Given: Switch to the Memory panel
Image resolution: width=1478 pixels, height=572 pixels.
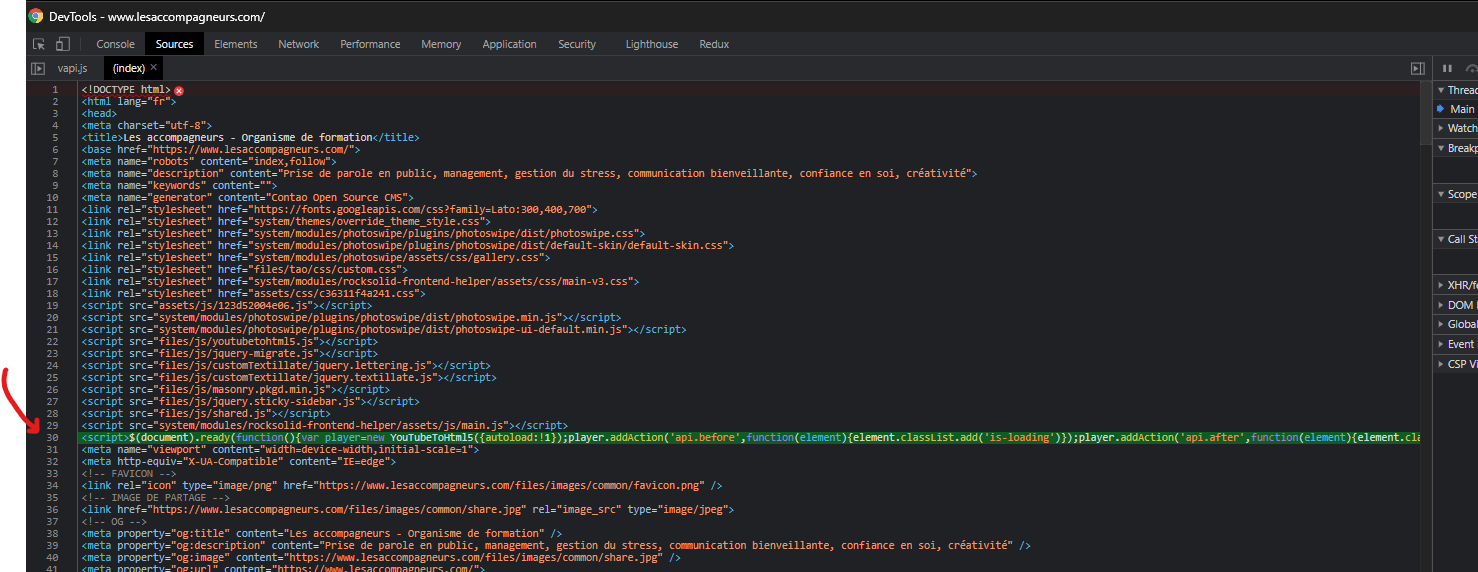Looking at the screenshot, I should pyautogui.click(x=441, y=44).
